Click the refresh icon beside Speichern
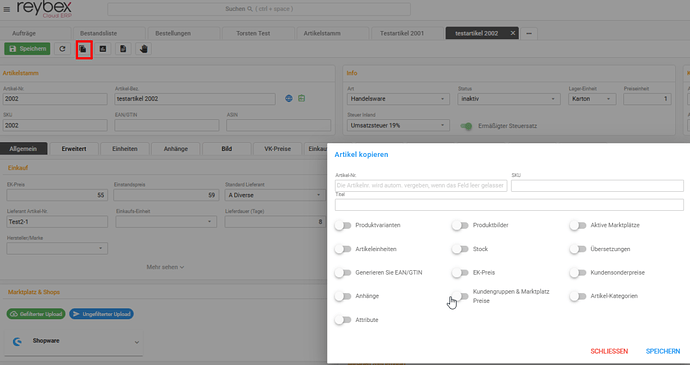The height and width of the screenshot is (365, 690). click(x=62, y=49)
